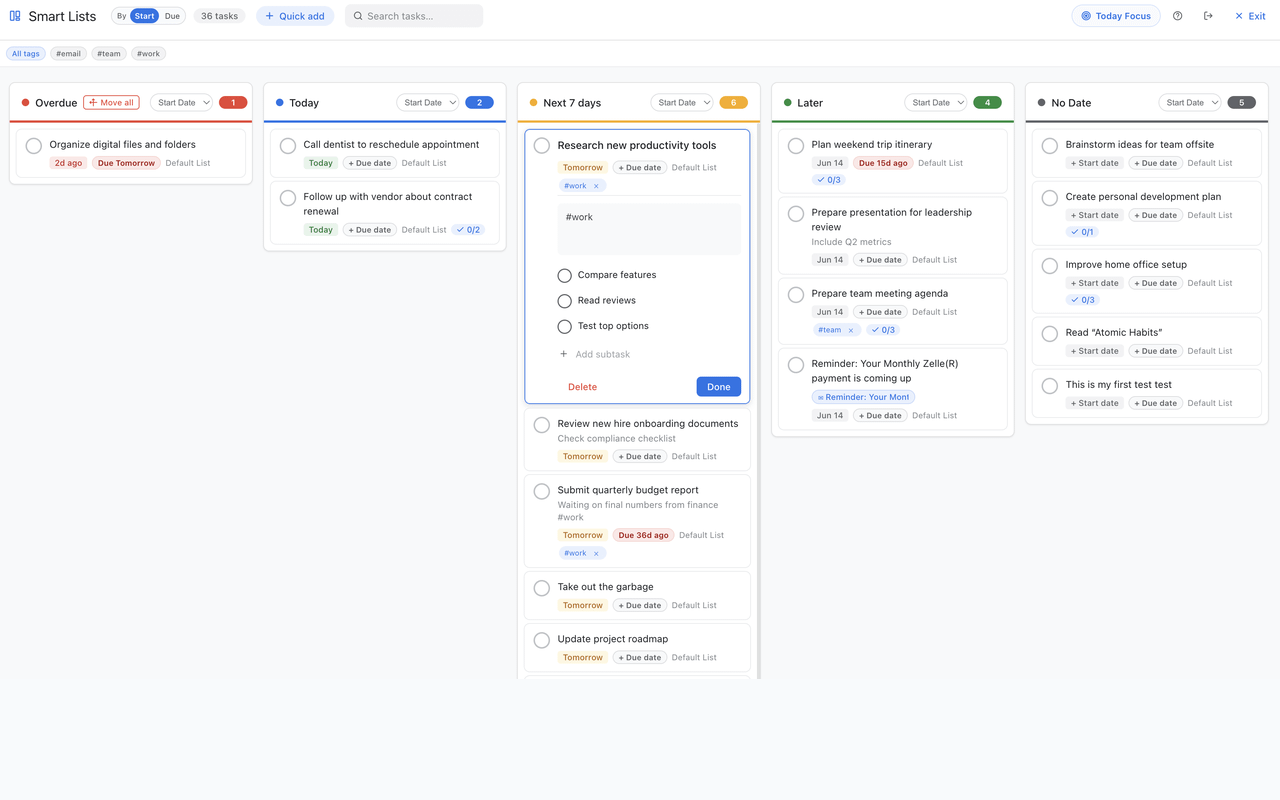Viewport: 1280px width, 800px height.
Task: Add due date to Create personal development plan
Action: tap(1157, 215)
